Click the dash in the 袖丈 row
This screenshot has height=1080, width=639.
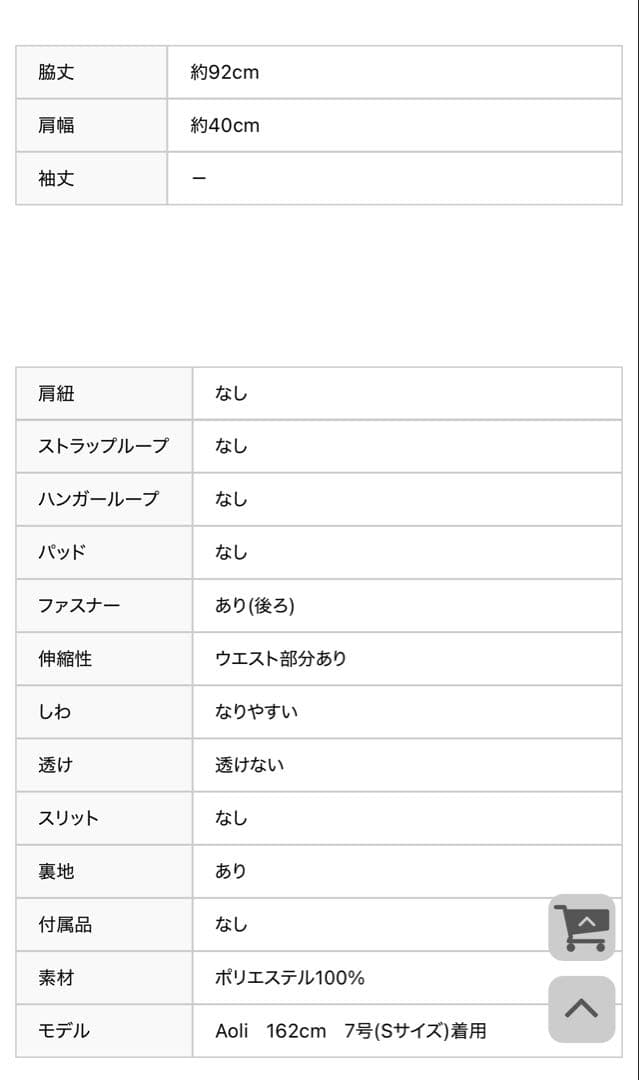click(x=198, y=178)
